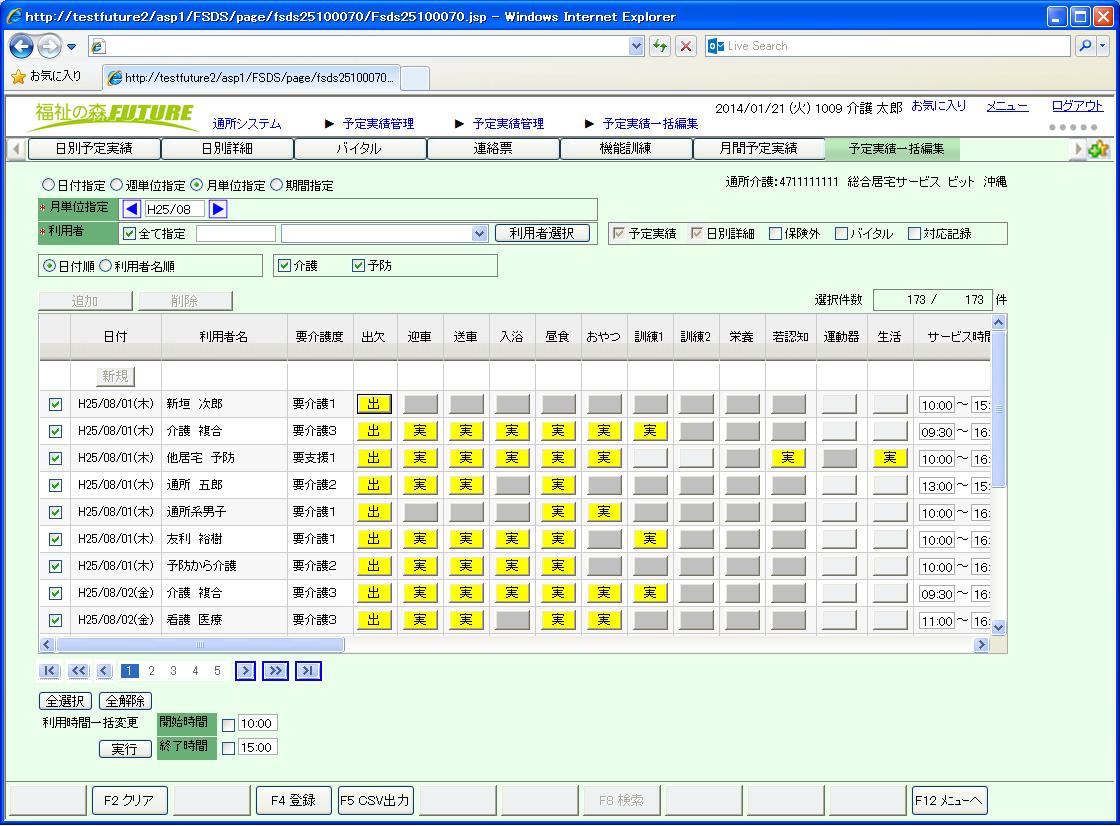Skip back pages with double-left arrow

pos(79,671)
